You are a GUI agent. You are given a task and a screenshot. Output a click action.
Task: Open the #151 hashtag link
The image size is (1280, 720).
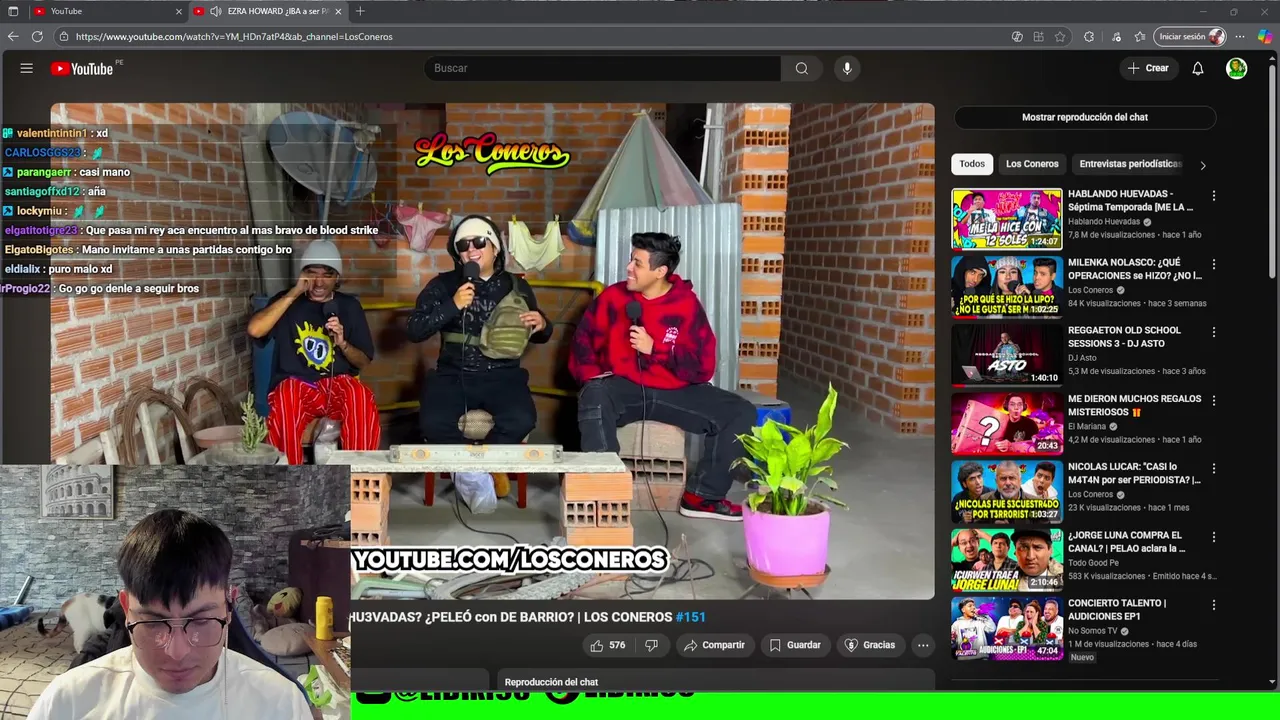tap(690, 617)
